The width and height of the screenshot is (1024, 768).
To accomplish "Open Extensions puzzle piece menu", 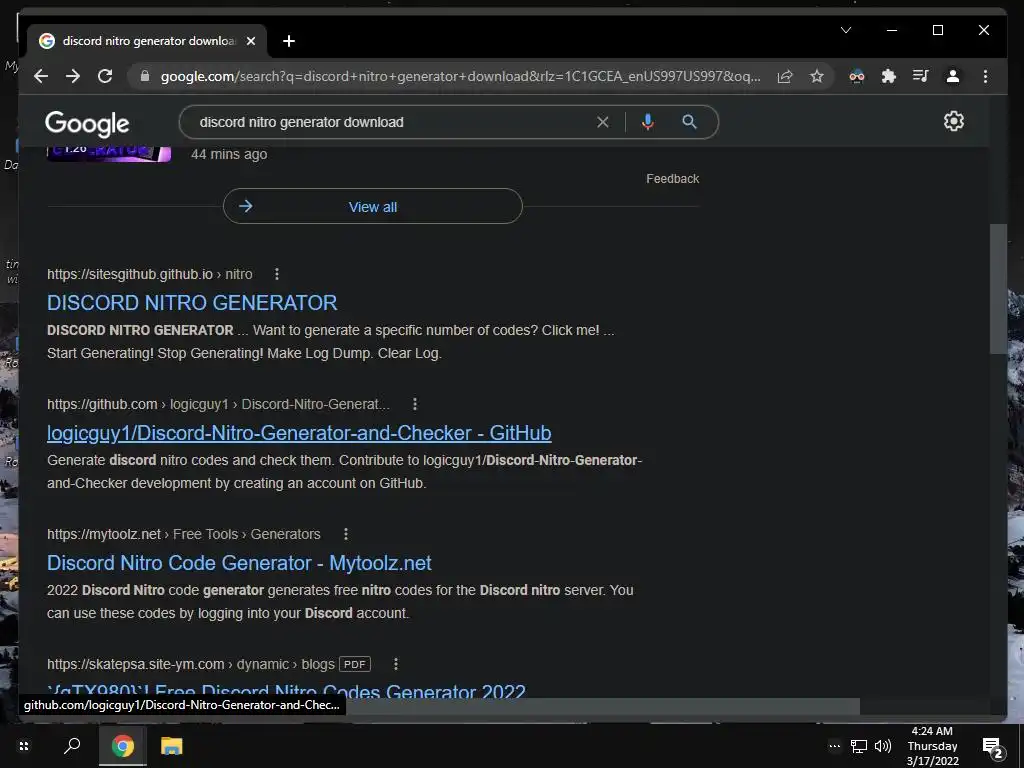I will tap(889, 76).
